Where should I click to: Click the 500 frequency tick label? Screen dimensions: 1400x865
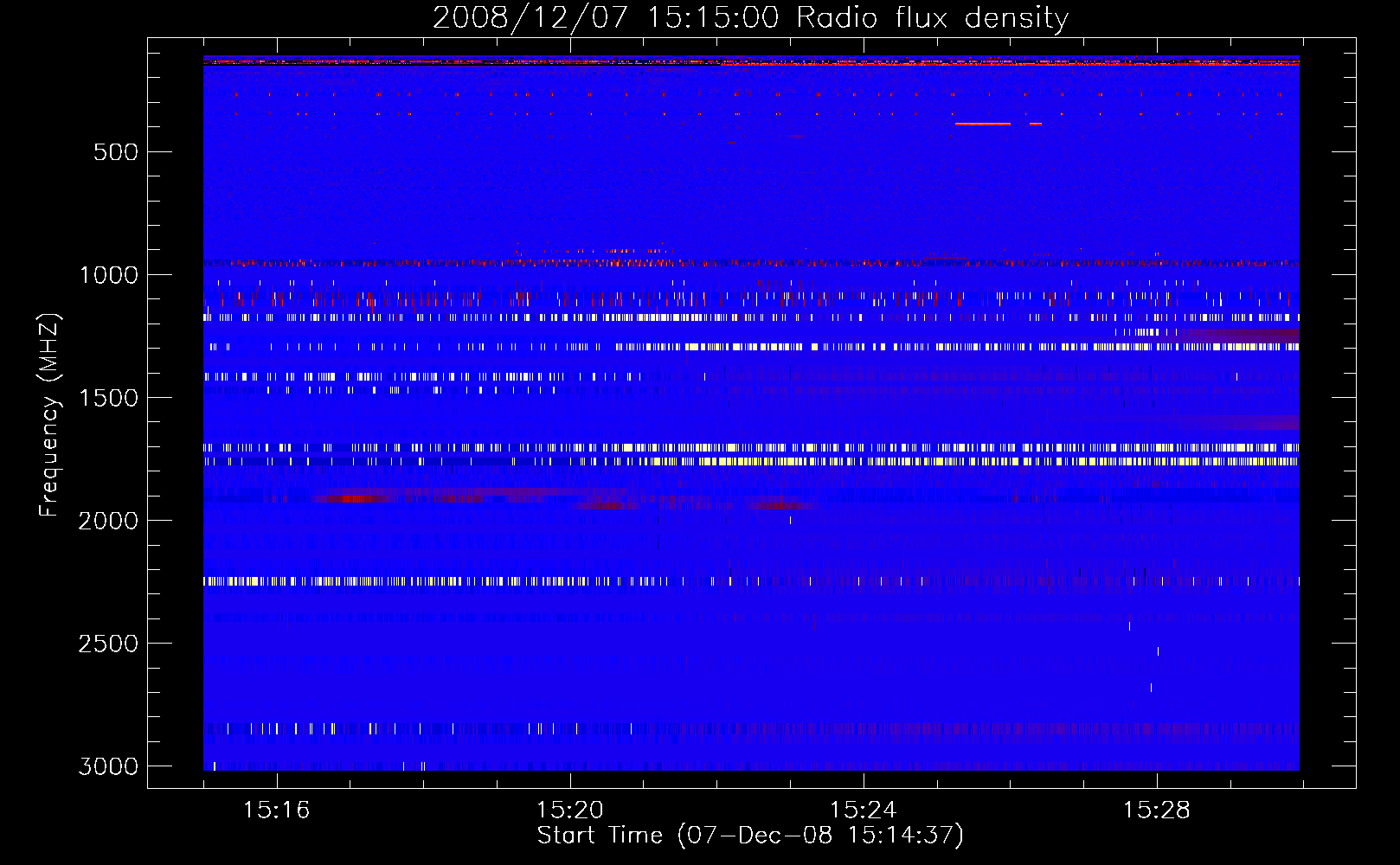point(116,152)
